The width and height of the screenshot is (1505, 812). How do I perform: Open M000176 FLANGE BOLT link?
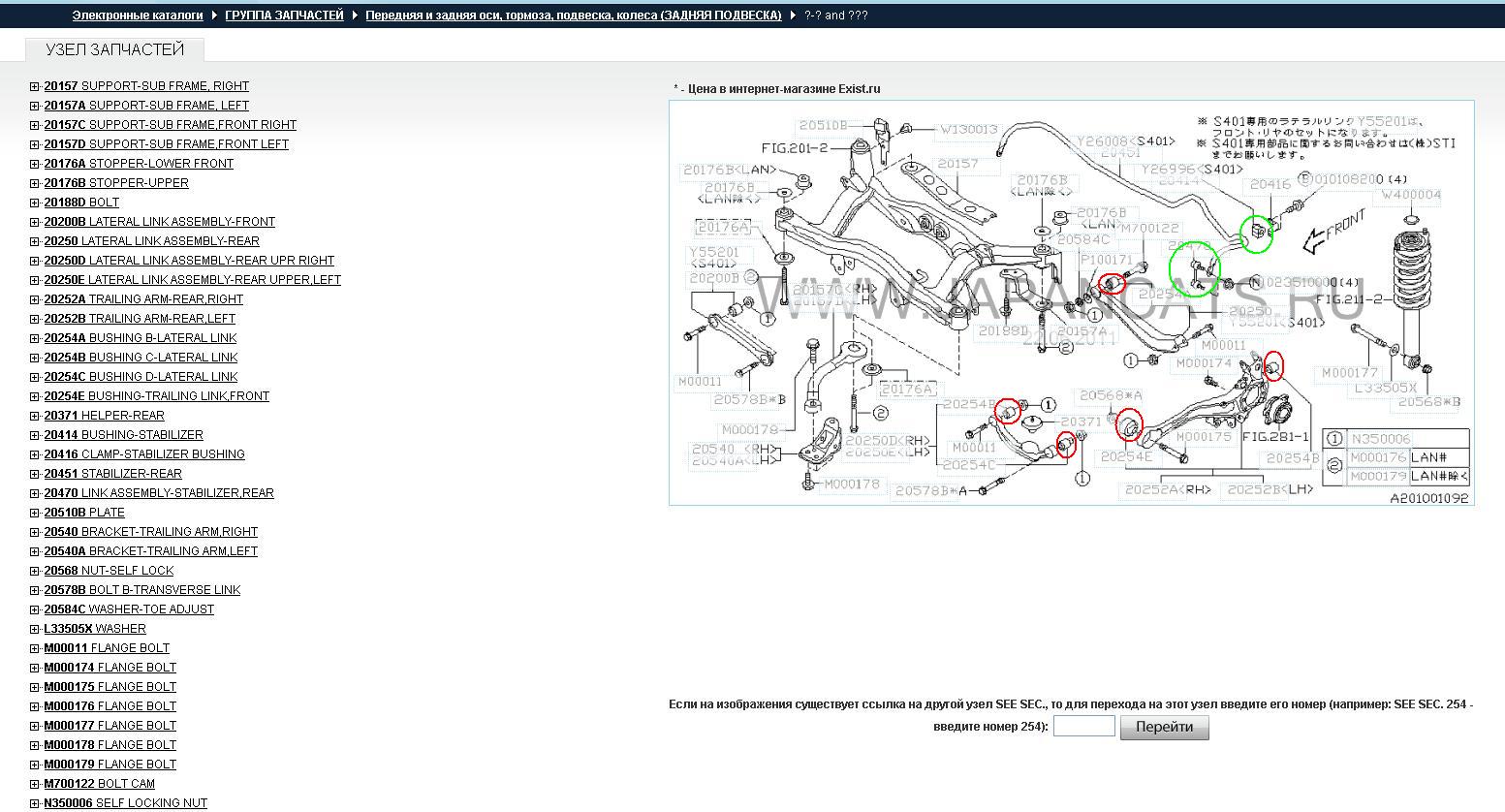(110, 706)
